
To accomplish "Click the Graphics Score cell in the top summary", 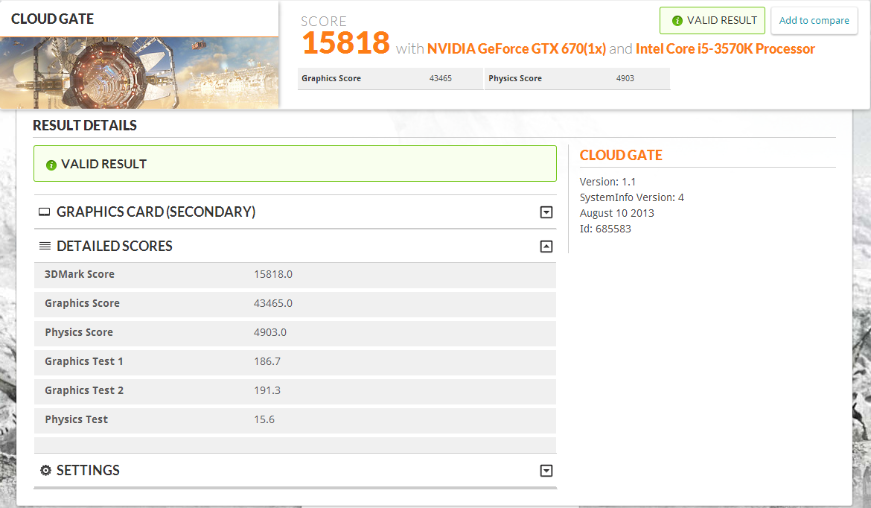I will click(x=390, y=78).
